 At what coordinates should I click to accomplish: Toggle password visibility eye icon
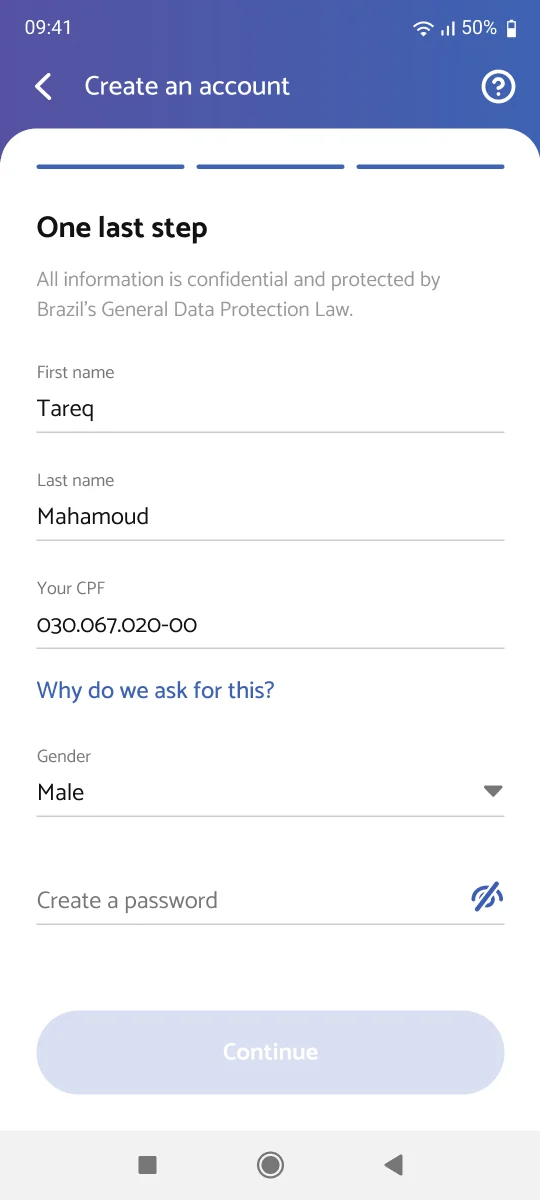[x=487, y=898]
